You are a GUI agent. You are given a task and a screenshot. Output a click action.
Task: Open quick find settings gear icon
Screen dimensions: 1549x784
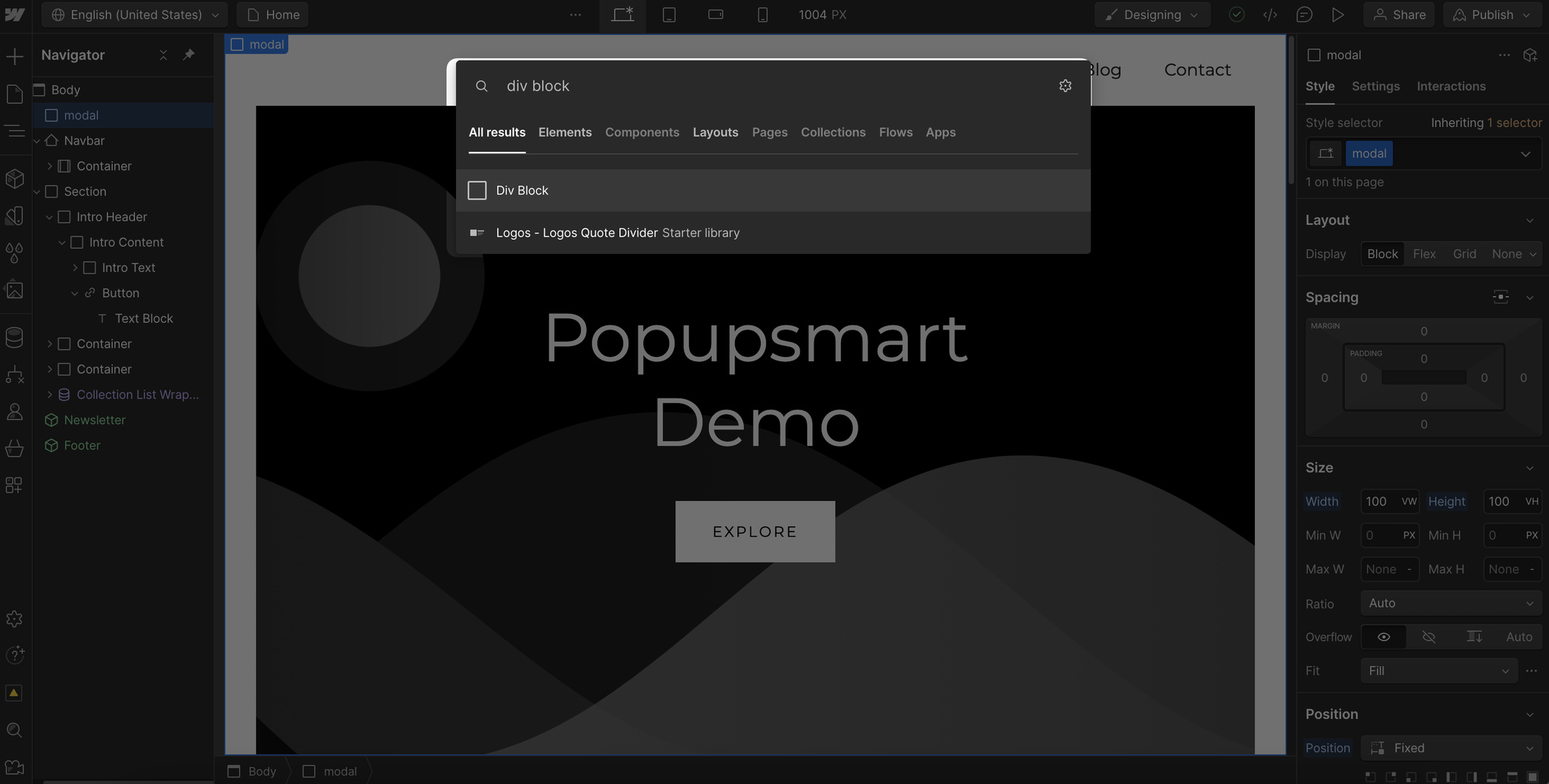(1066, 86)
